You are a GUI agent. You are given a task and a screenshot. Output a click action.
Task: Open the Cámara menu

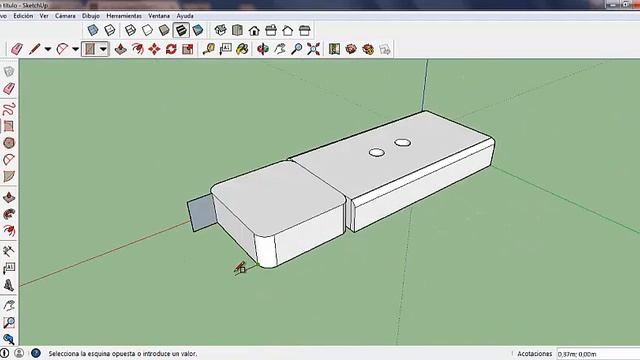pos(65,16)
